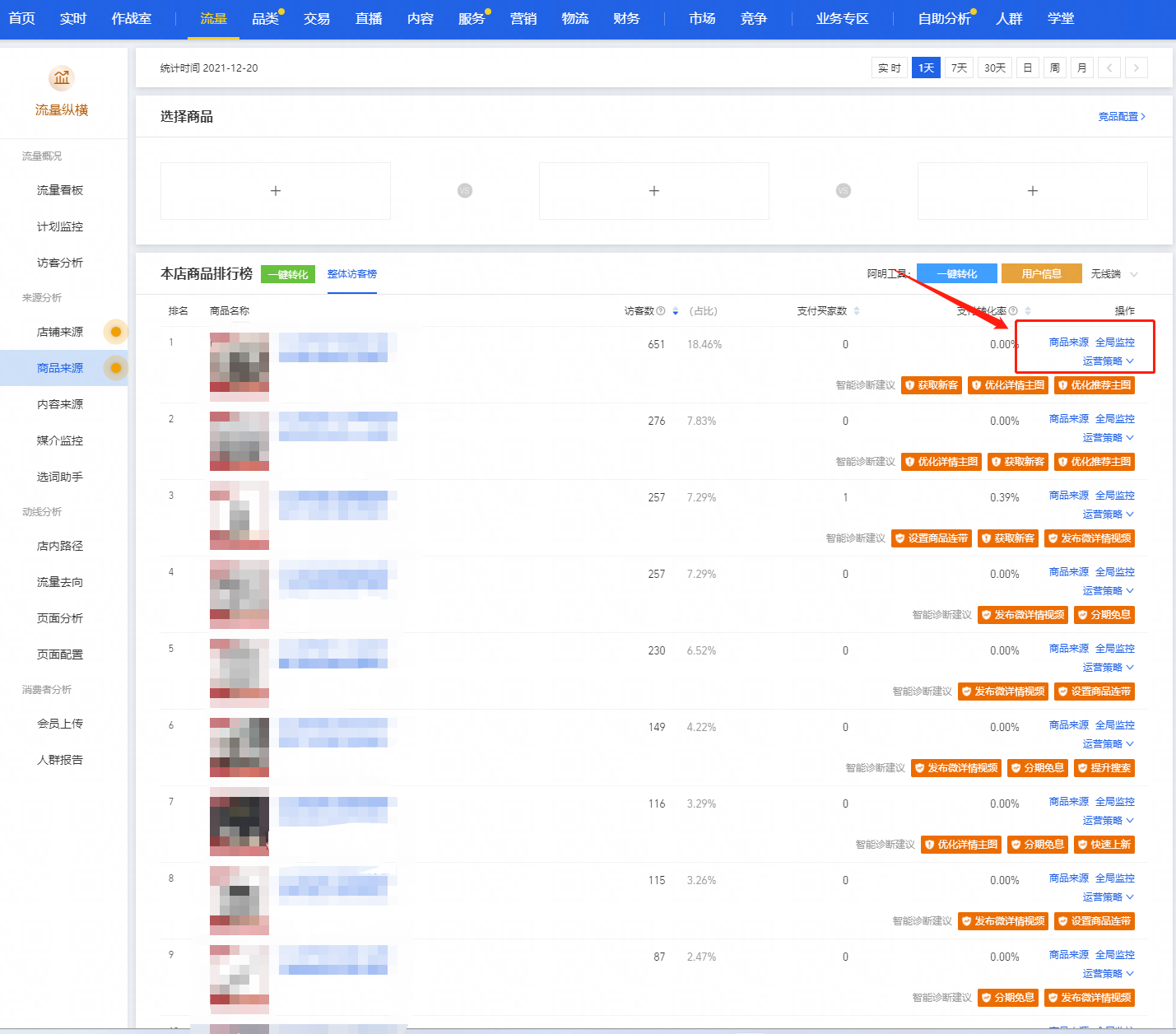Click the green 一键转化 button

click(288, 274)
